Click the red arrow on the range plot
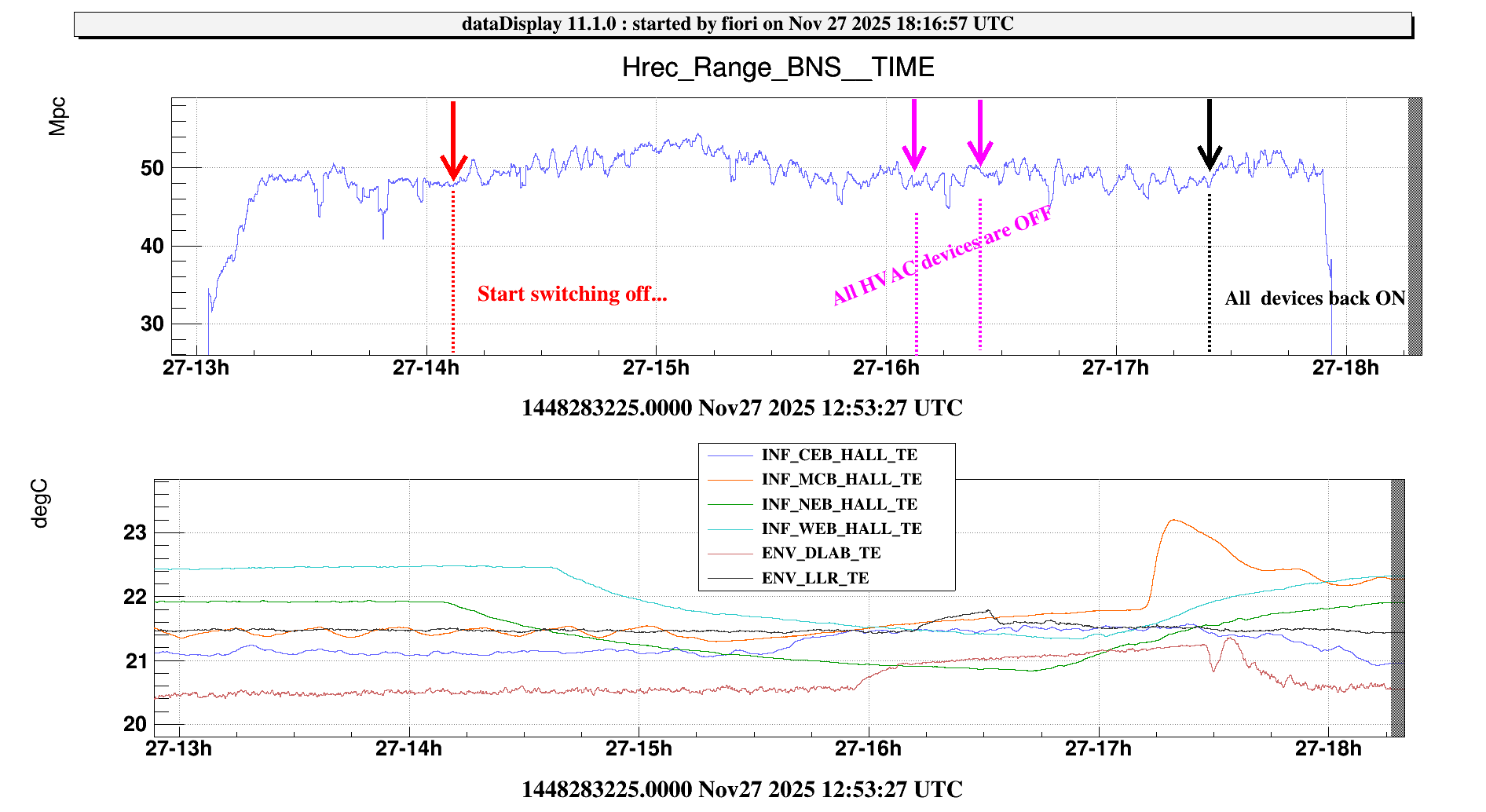The height and width of the screenshot is (812, 1486). pyautogui.click(x=453, y=141)
